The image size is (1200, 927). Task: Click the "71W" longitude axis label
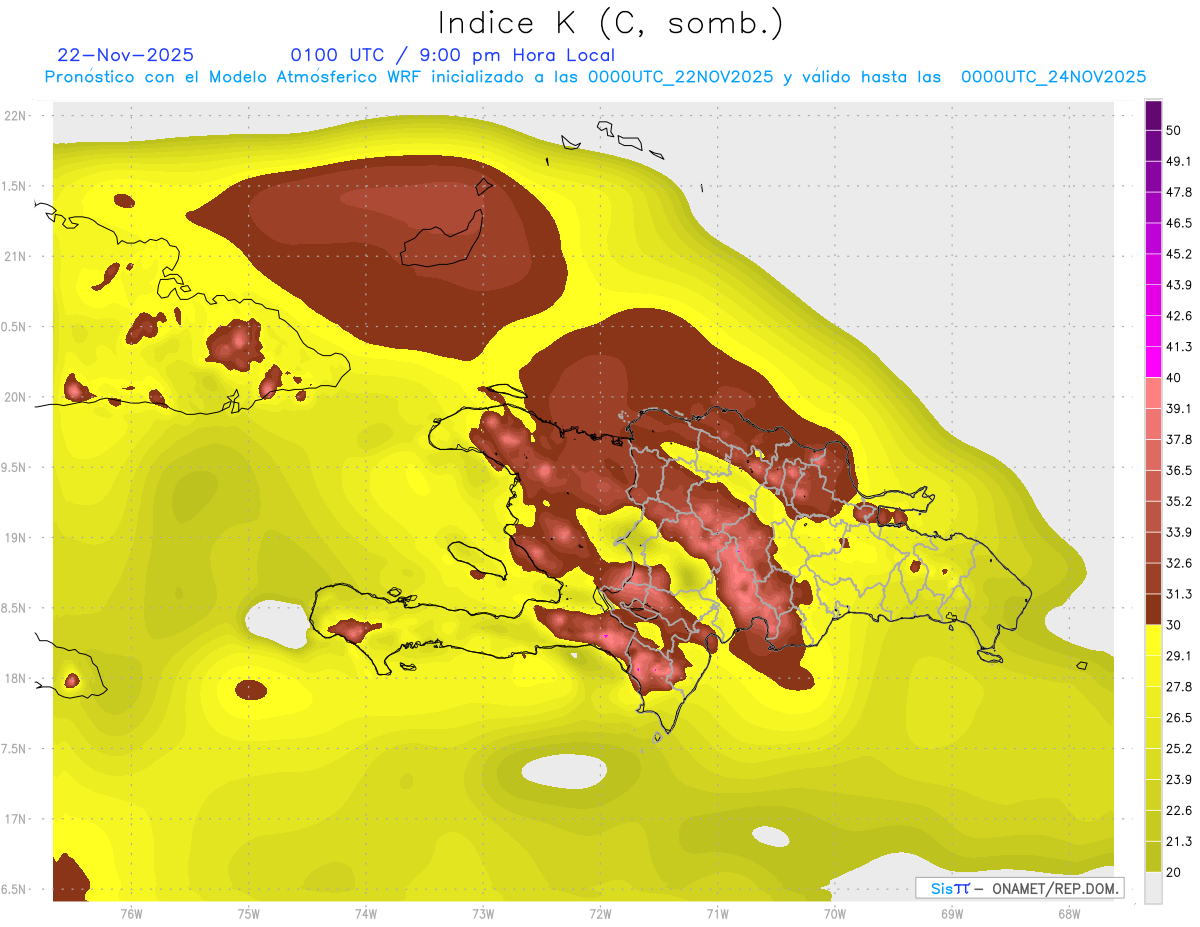point(717,913)
